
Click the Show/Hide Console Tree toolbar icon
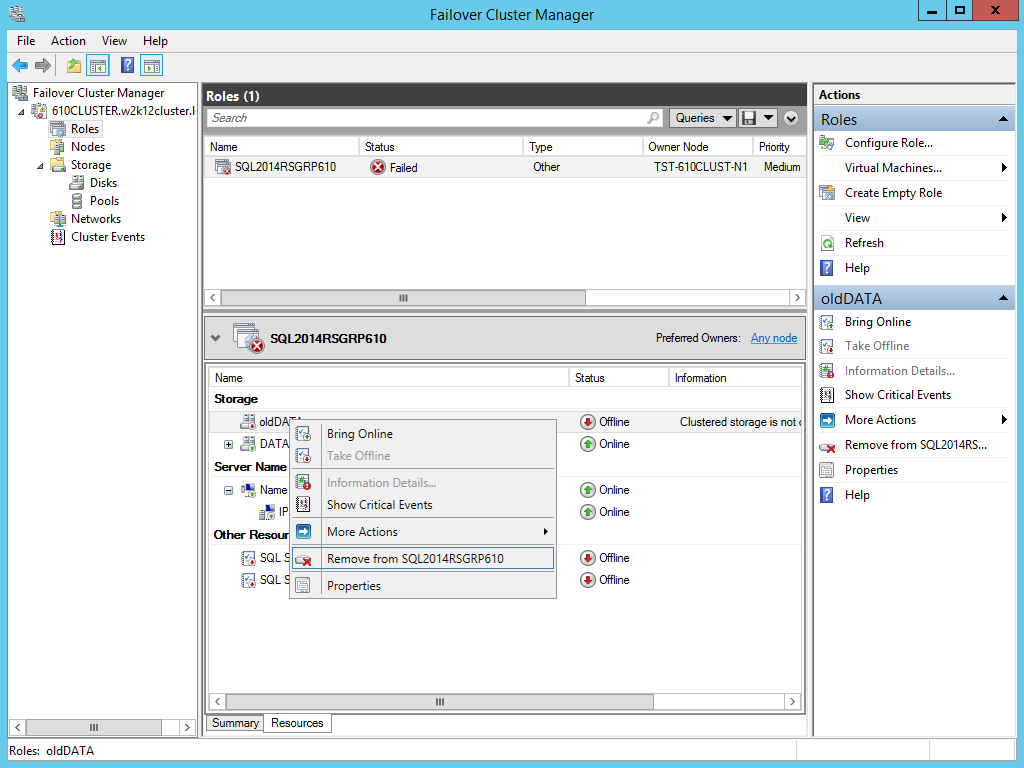pyautogui.click(x=96, y=63)
